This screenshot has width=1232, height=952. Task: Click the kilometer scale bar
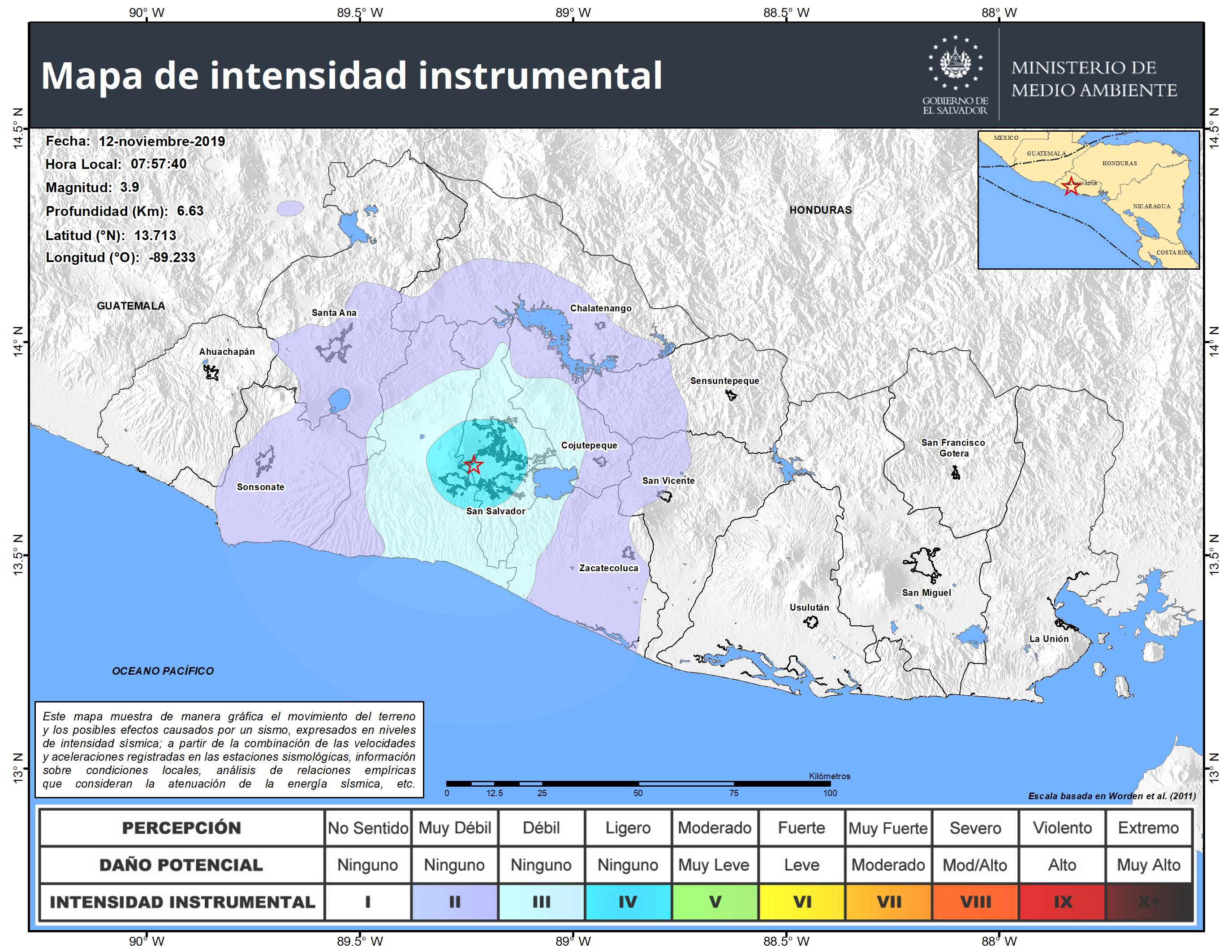pyautogui.click(x=638, y=784)
